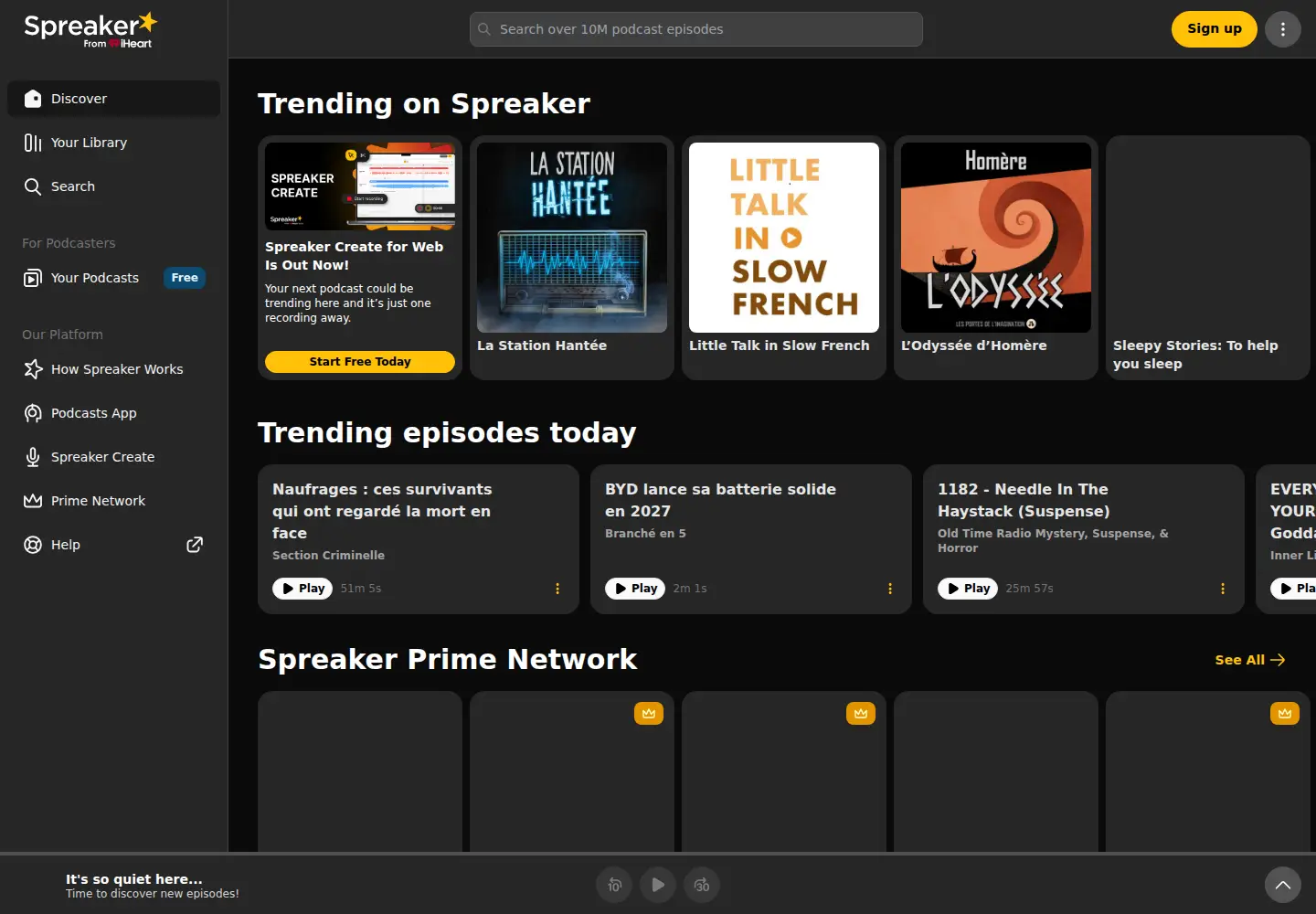Open Old Time Radio Mystery show link
The image size is (1316, 914).
pyautogui.click(x=1053, y=541)
